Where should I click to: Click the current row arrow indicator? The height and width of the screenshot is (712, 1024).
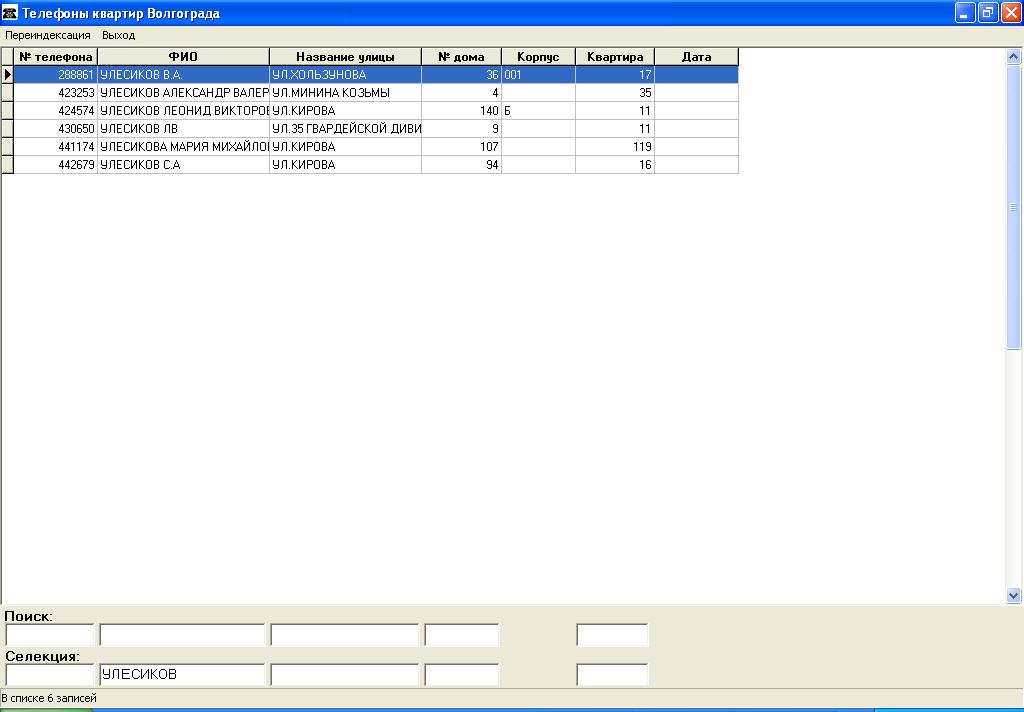tap(8, 75)
